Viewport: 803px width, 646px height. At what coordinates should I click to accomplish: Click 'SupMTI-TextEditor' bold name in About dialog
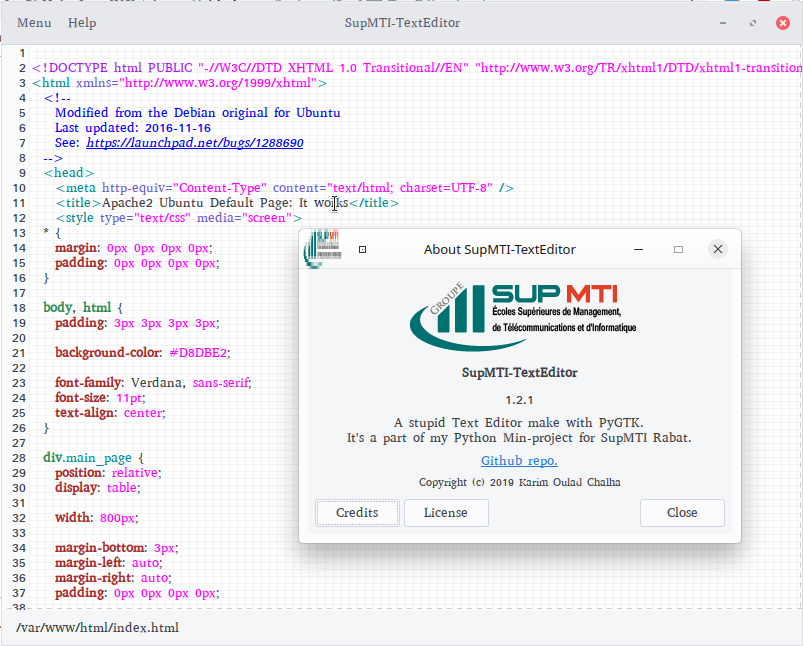pos(519,372)
